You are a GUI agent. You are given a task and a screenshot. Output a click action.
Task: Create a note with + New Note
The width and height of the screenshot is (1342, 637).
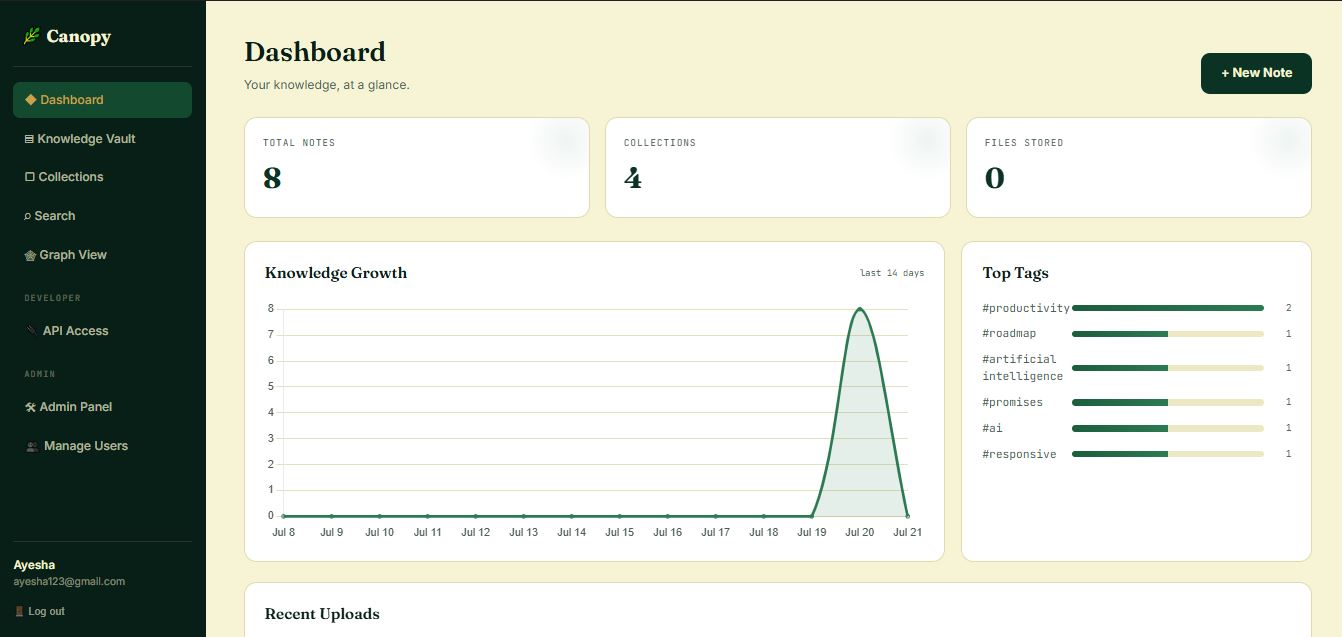click(1256, 73)
